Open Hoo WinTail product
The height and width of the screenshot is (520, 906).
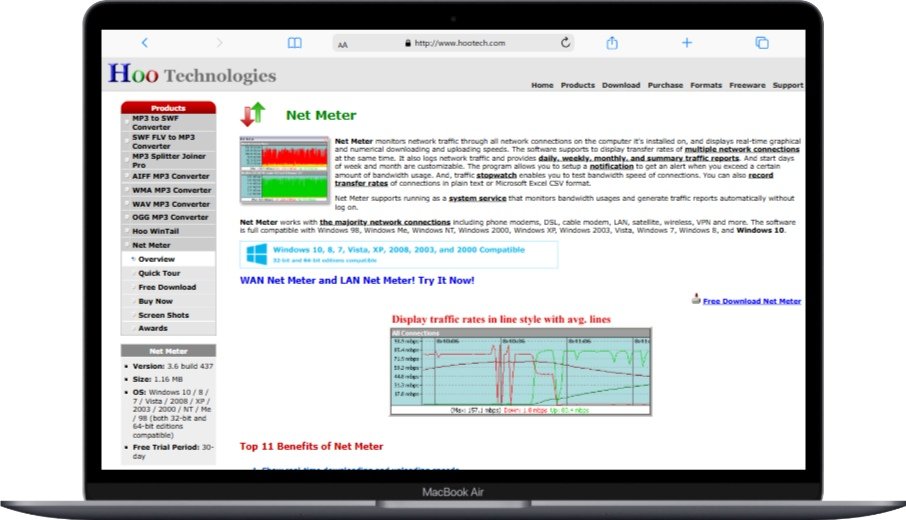[x=168, y=231]
